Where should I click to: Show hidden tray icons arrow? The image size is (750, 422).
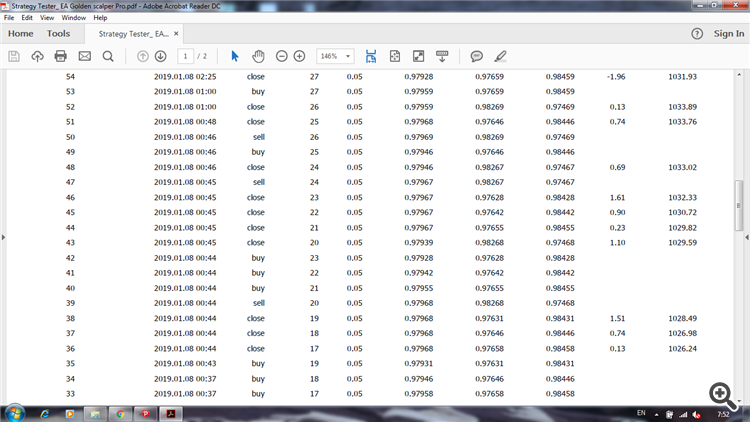tap(656, 414)
